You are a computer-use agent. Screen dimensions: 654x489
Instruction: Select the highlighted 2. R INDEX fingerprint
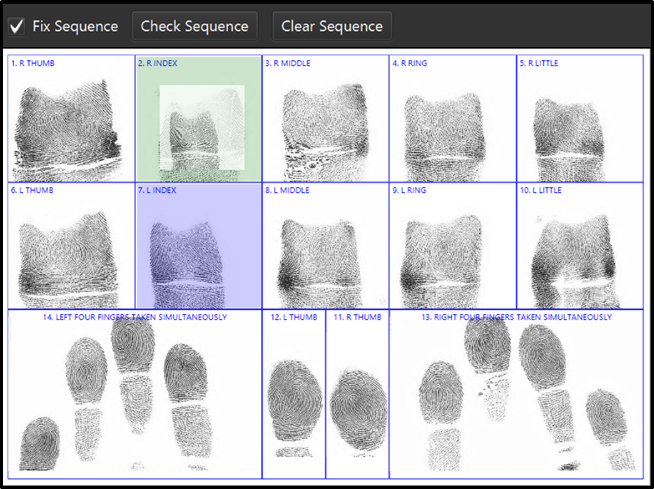pyautogui.click(x=199, y=118)
